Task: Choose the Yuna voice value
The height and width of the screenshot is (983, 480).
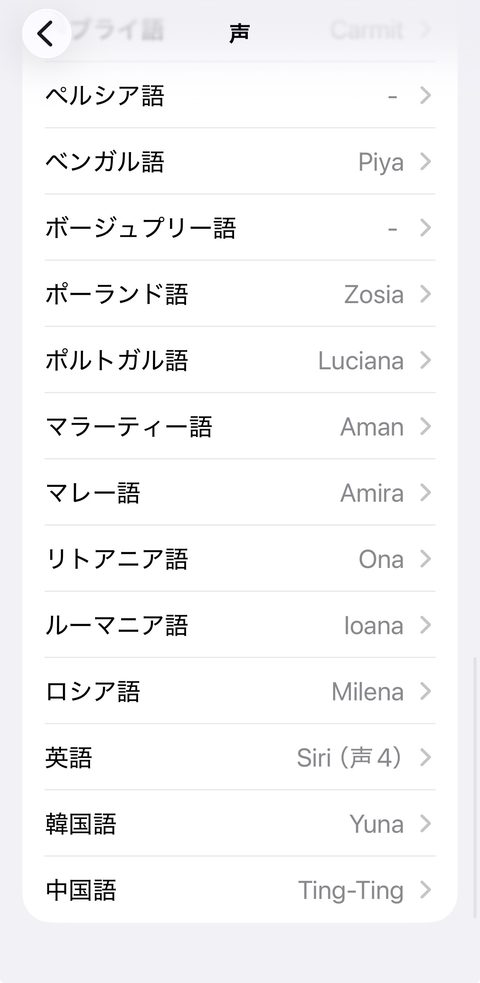Action: tap(377, 824)
